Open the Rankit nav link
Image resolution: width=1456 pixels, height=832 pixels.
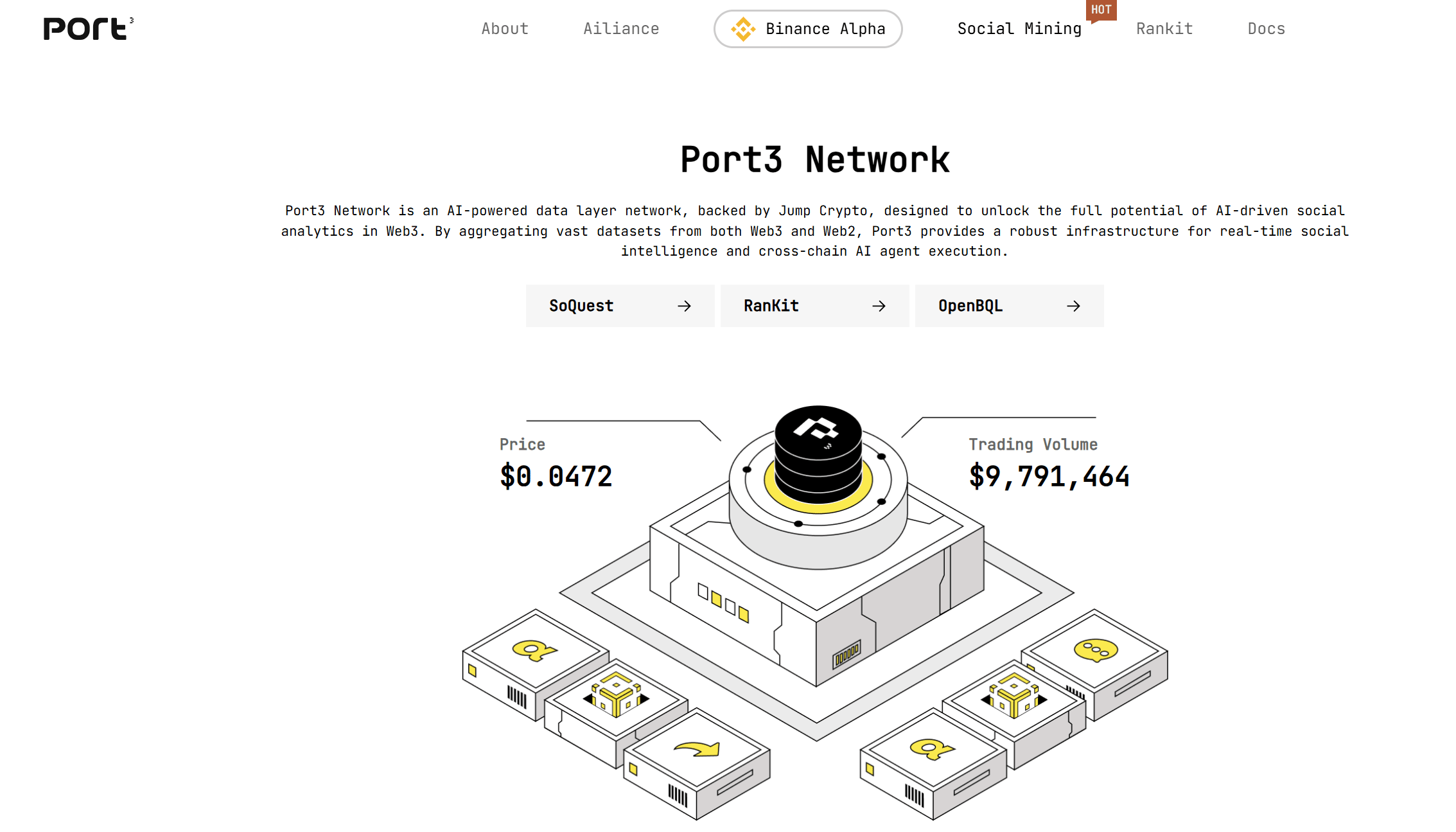pos(1164,29)
